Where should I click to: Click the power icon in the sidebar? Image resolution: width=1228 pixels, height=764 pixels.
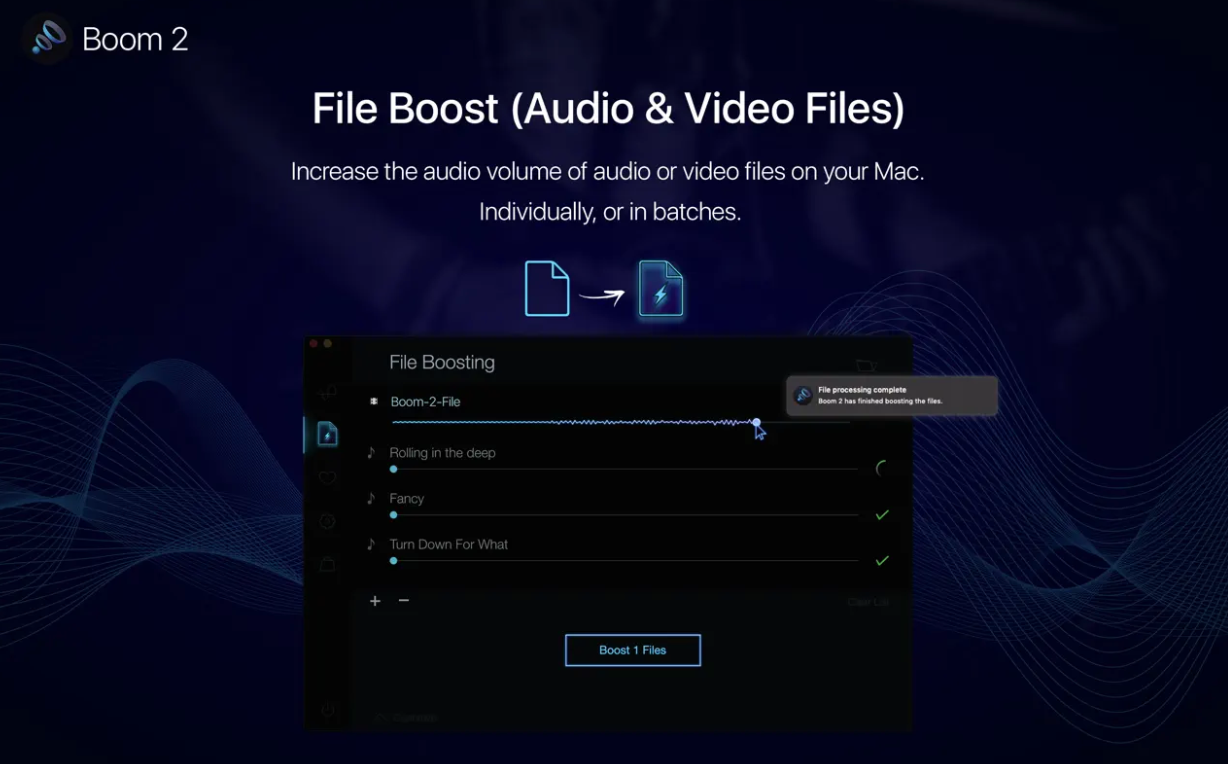(328, 710)
